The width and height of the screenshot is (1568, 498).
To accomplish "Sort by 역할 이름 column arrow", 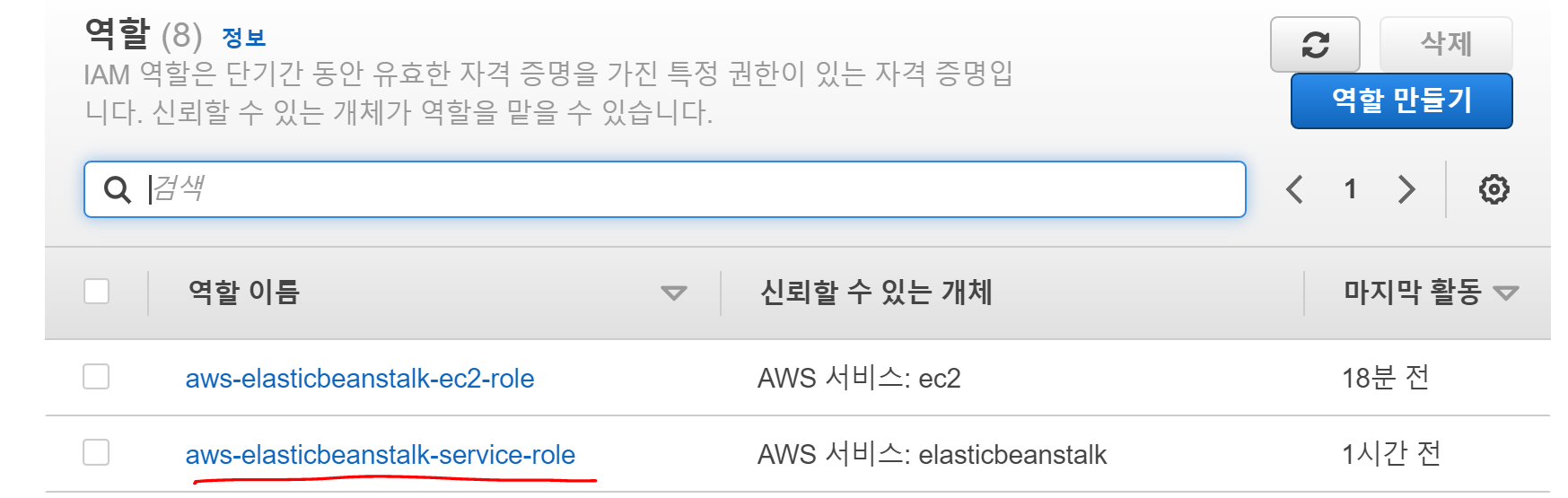I will pos(673,293).
